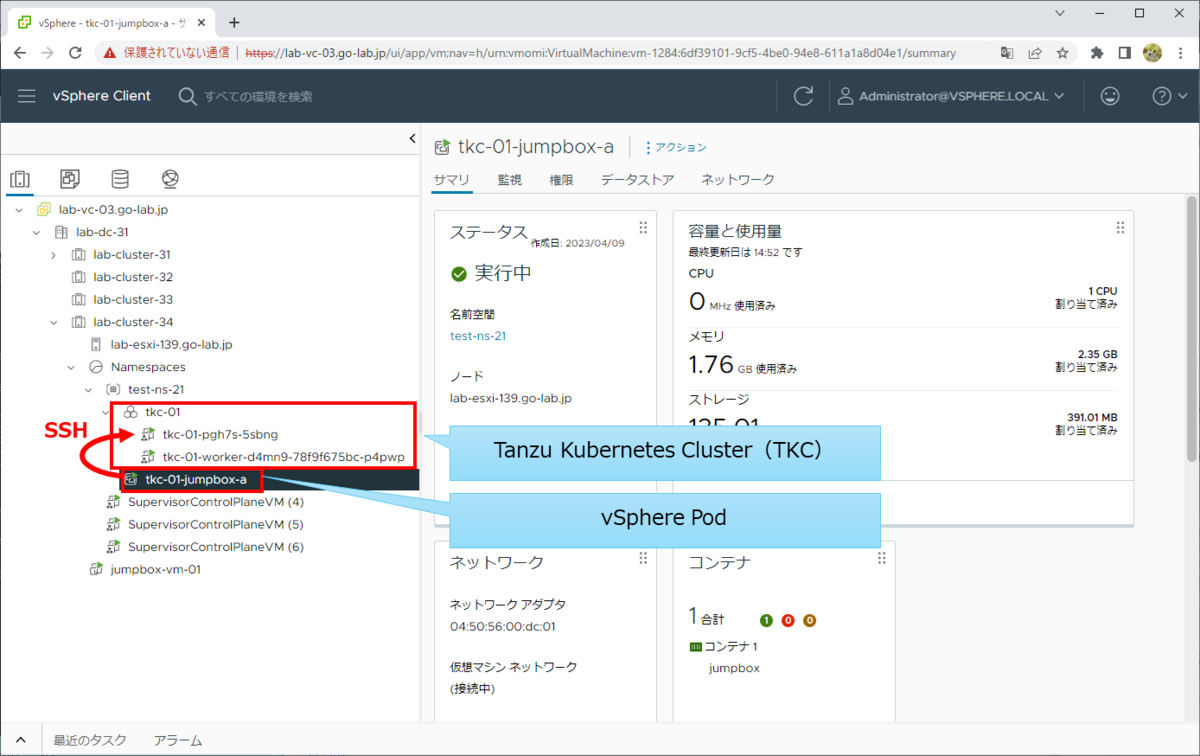Select SupervisorControlPlaneVM (5)
Viewport: 1200px width, 756px height.
pos(215,524)
